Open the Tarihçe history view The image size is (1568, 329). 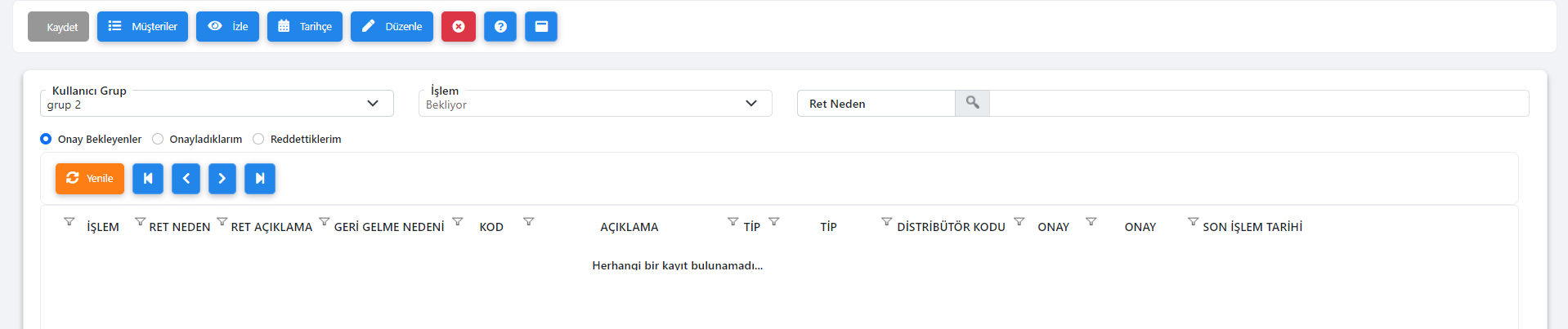pyautogui.click(x=304, y=26)
